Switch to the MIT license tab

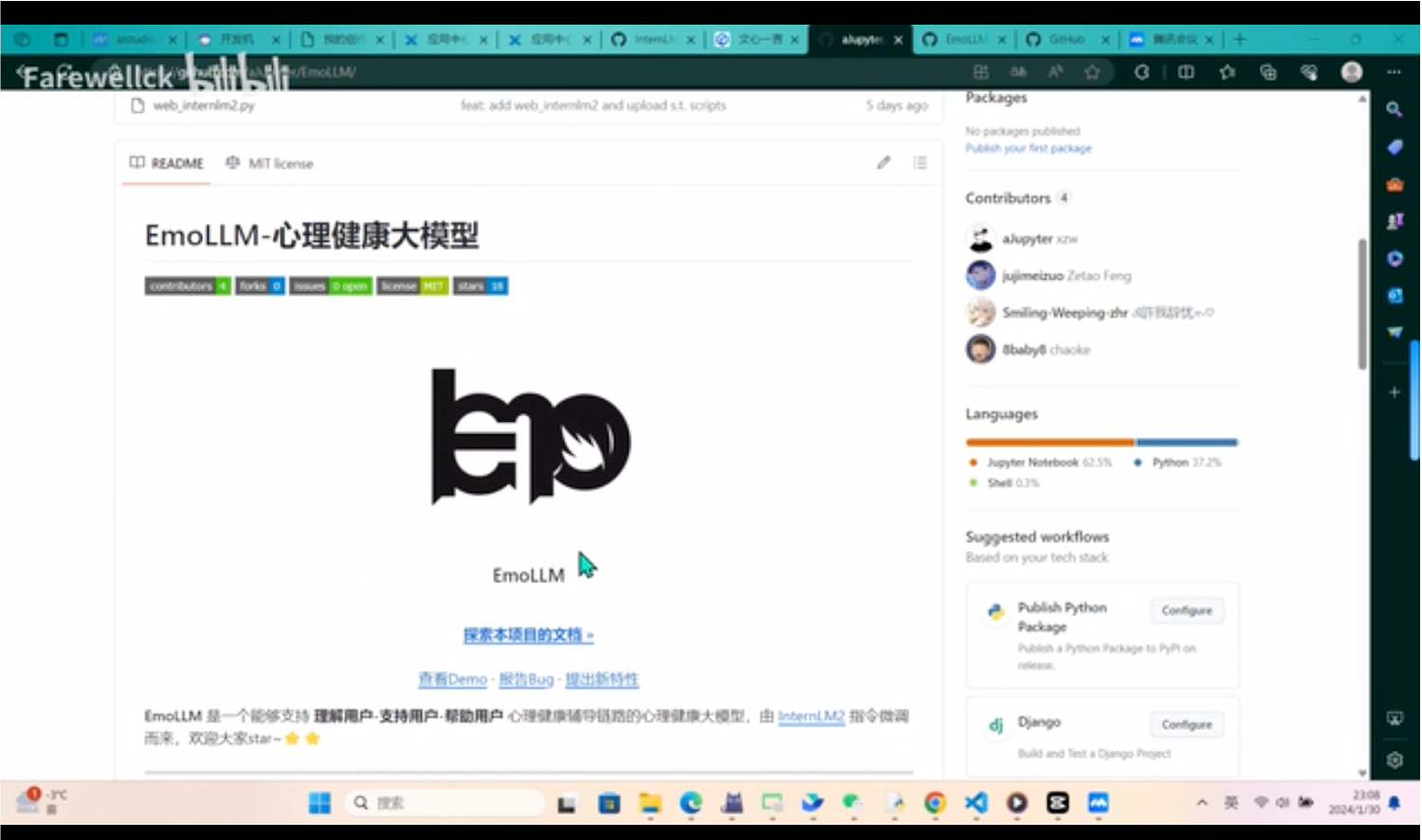pyautogui.click(x=269, y=163)
